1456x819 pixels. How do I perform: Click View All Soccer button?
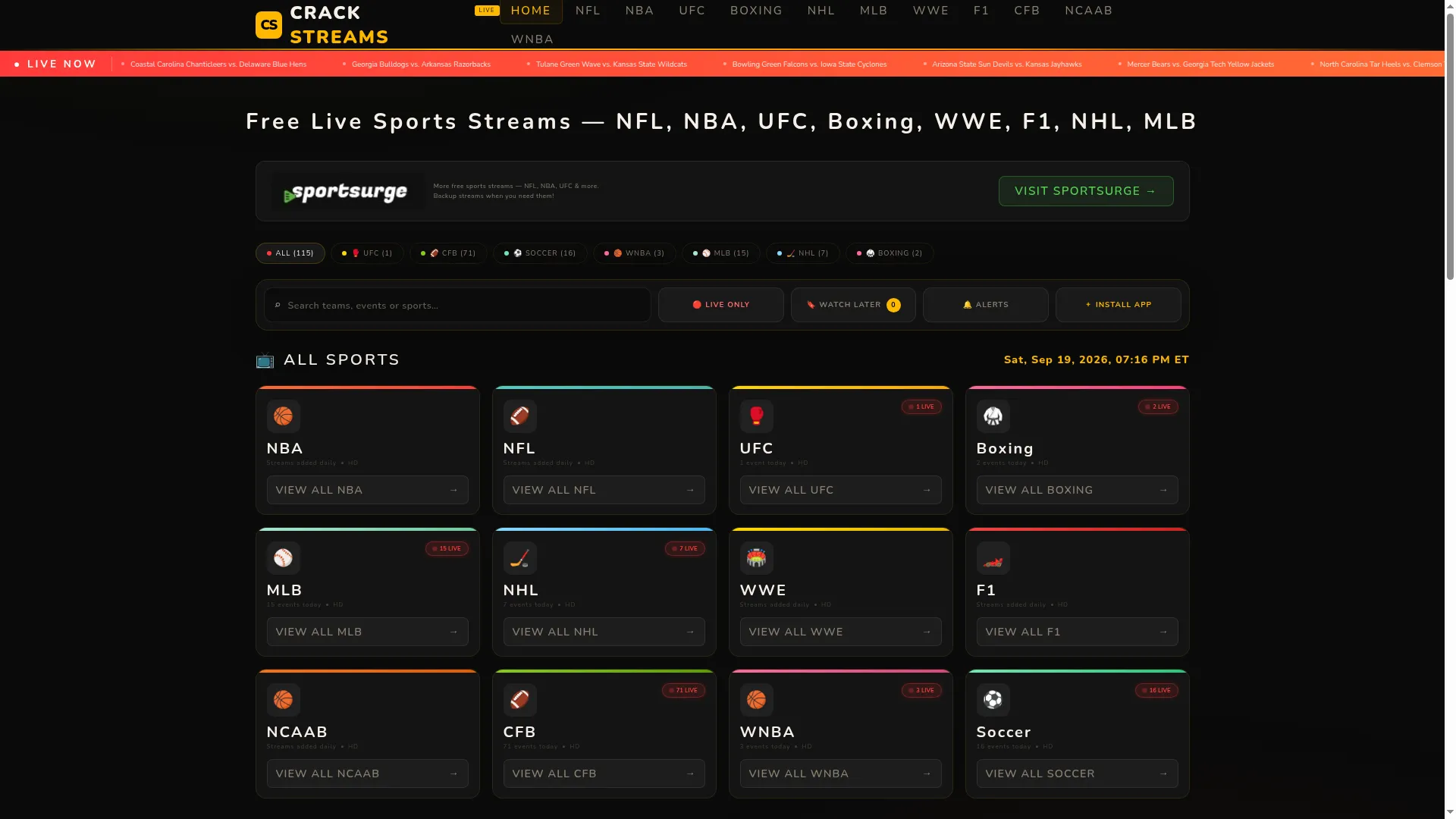1078,773
